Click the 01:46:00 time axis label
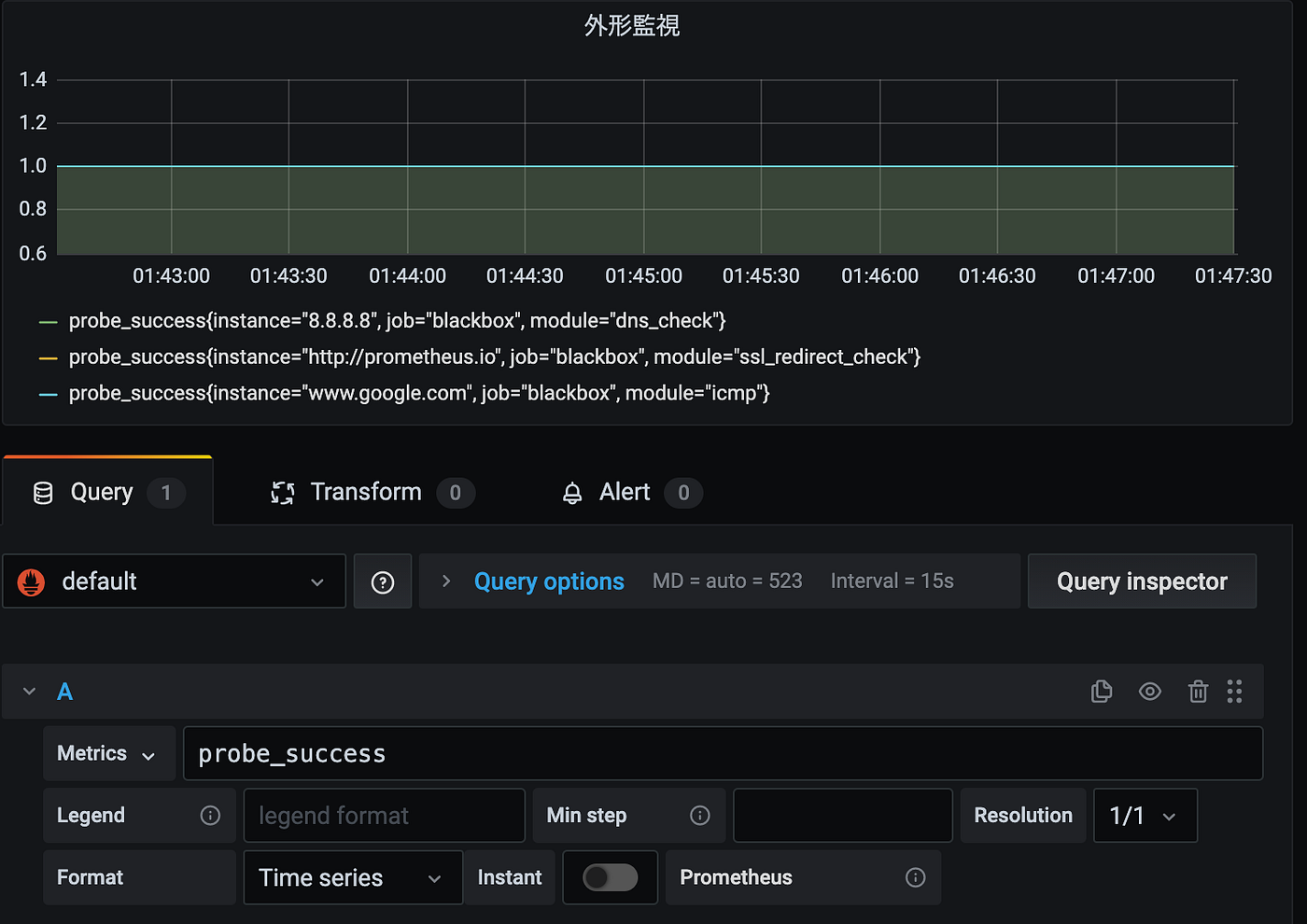Screen dimensions: 1307x924 coord(879,276)
